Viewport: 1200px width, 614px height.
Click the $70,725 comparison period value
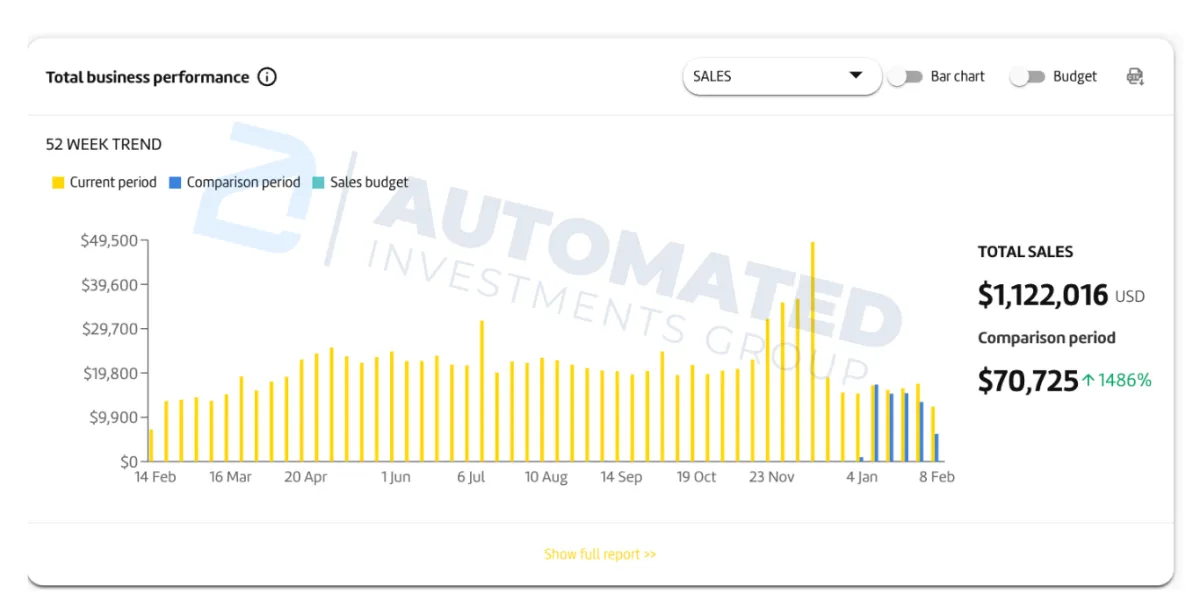(x=1027, y=380)
